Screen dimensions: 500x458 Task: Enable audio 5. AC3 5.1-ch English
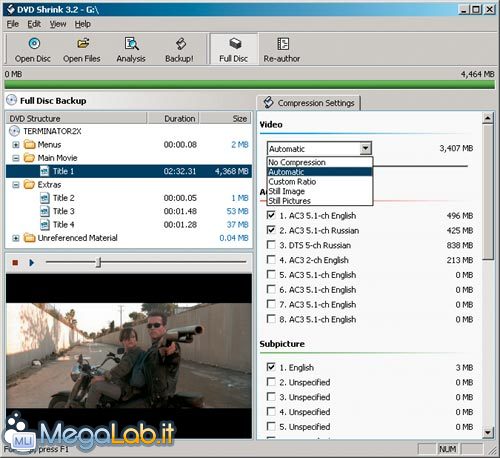pyautogui.click(x=271, y=274)
